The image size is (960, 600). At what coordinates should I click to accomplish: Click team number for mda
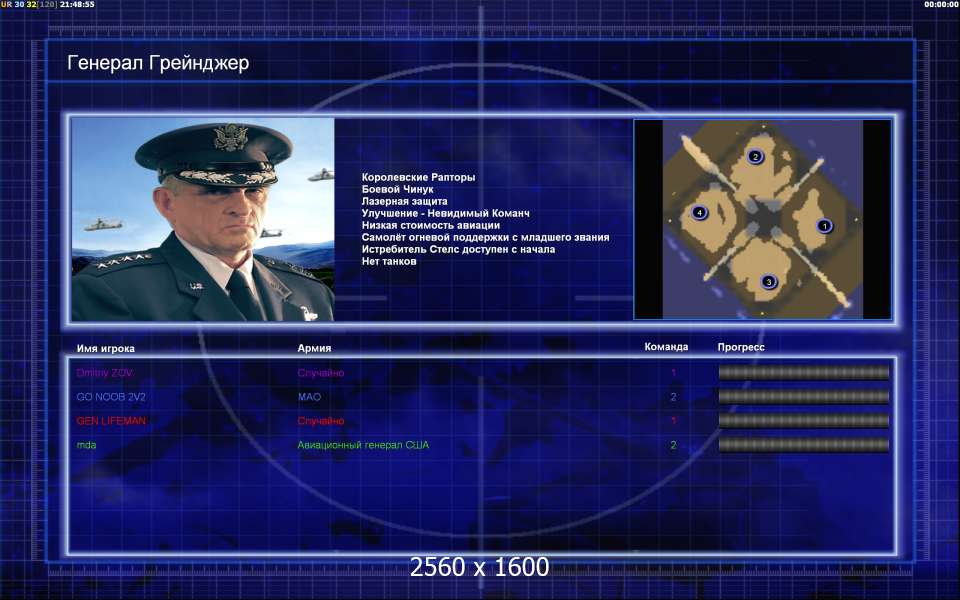click(673, 445)
